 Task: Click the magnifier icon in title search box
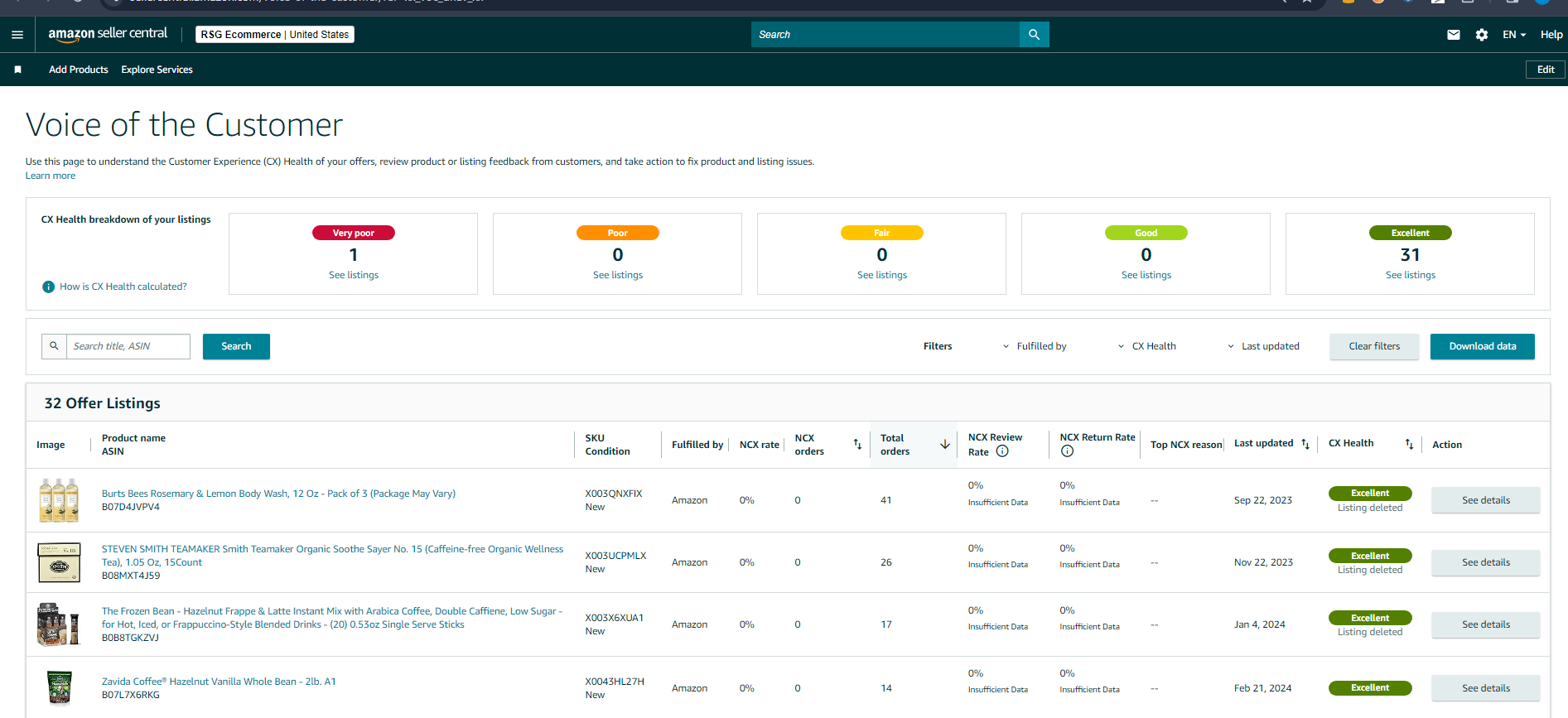[x=54, y=346]
